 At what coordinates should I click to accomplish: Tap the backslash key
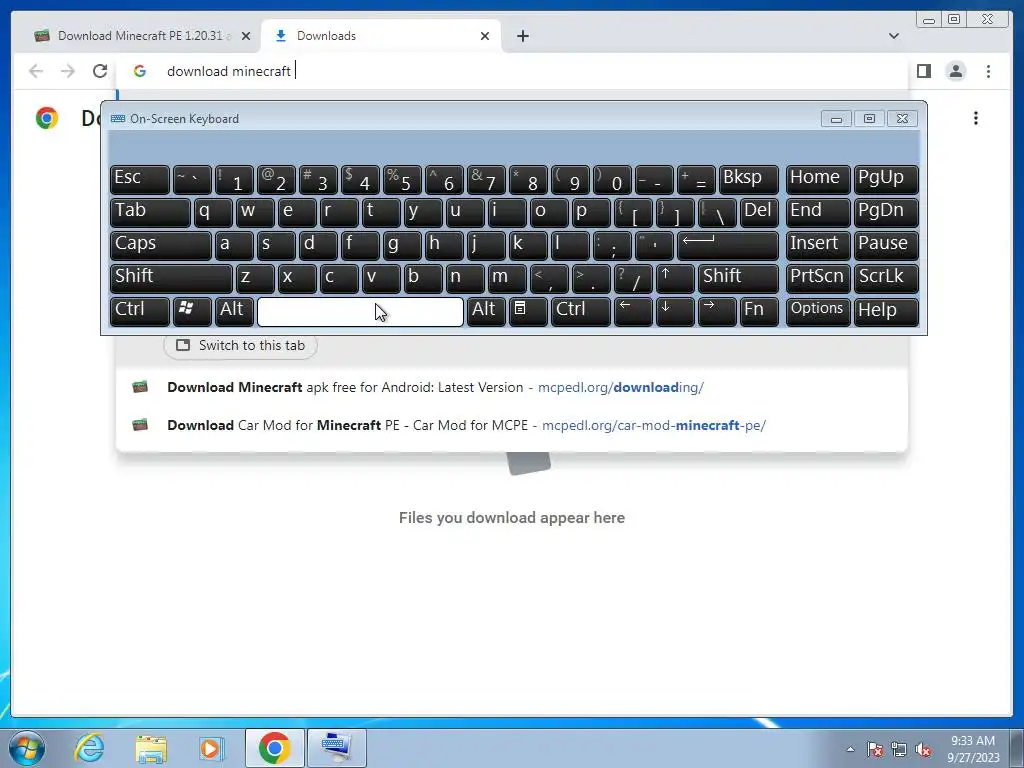pyautogui.click(x=717, y=213)
